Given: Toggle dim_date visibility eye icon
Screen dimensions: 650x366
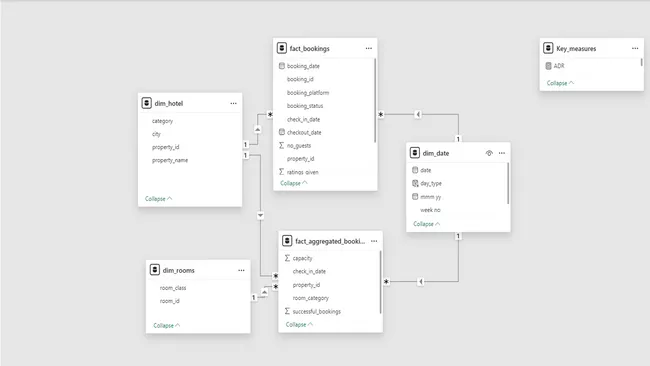Looking at the screenshot, I should (x=489, y=153).
